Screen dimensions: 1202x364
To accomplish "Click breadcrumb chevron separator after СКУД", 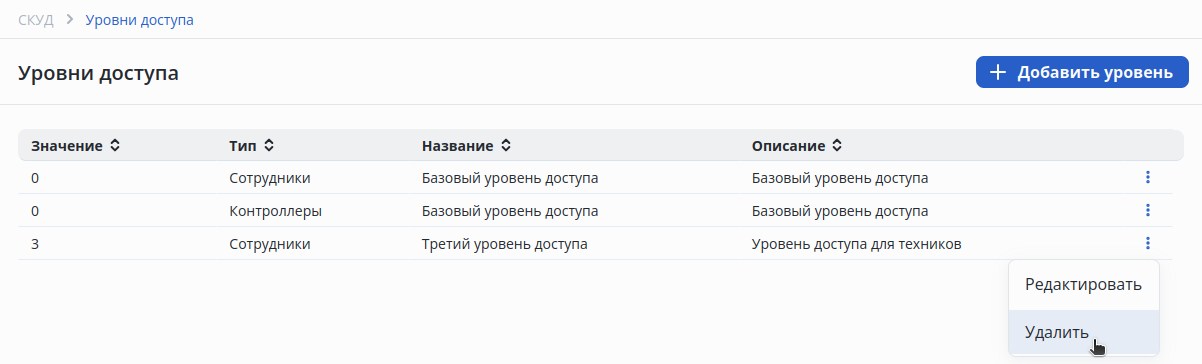I will [x=70, y=20].
